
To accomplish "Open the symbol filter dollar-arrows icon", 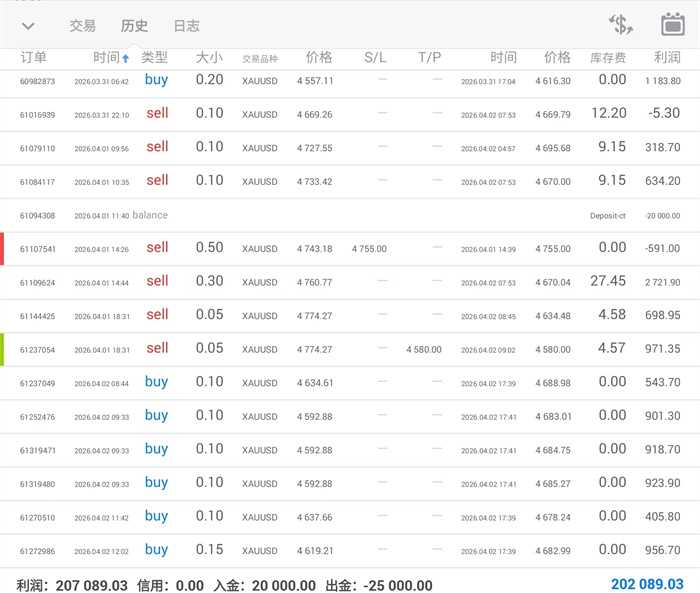I will click(x=621, y=25).
